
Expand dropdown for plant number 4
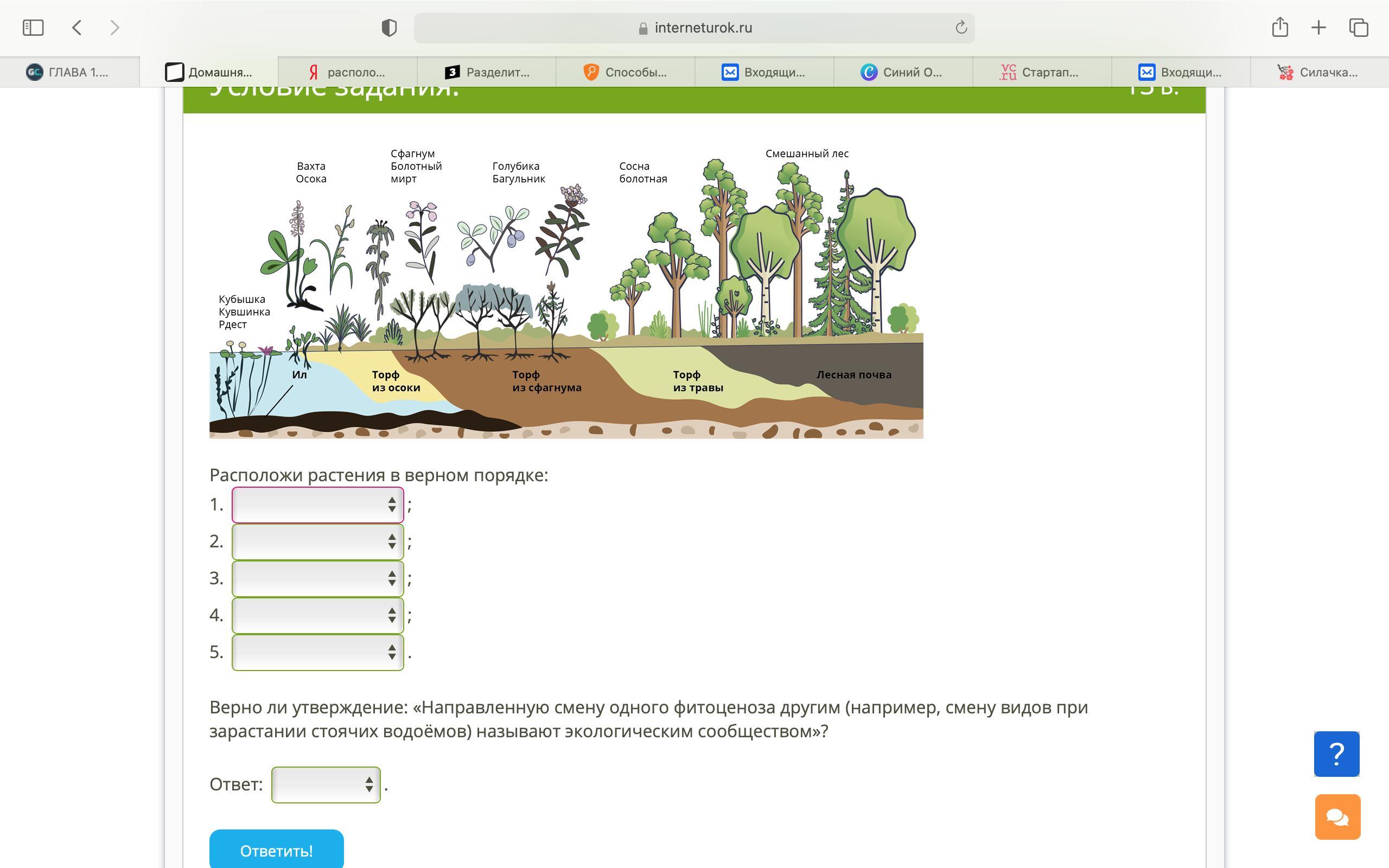(x=317, y=615)
